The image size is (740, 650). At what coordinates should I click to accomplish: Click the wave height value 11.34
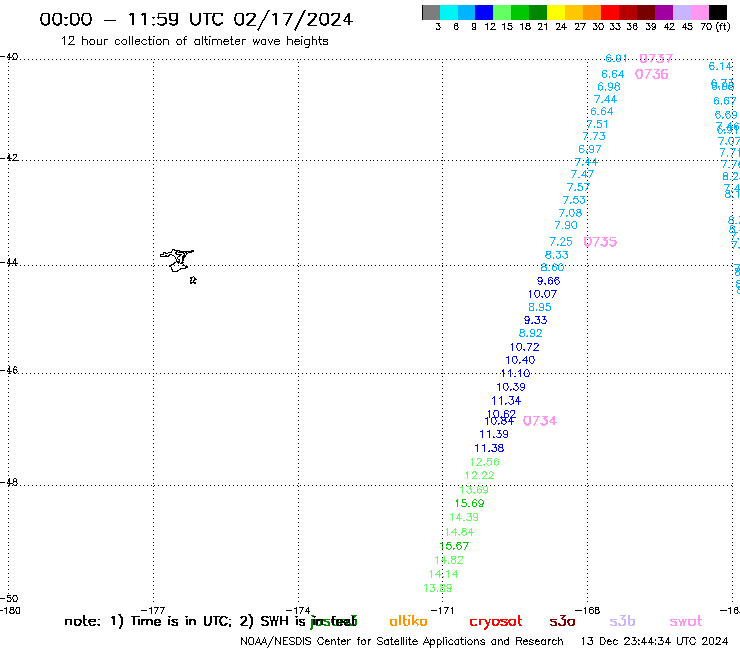506,401
